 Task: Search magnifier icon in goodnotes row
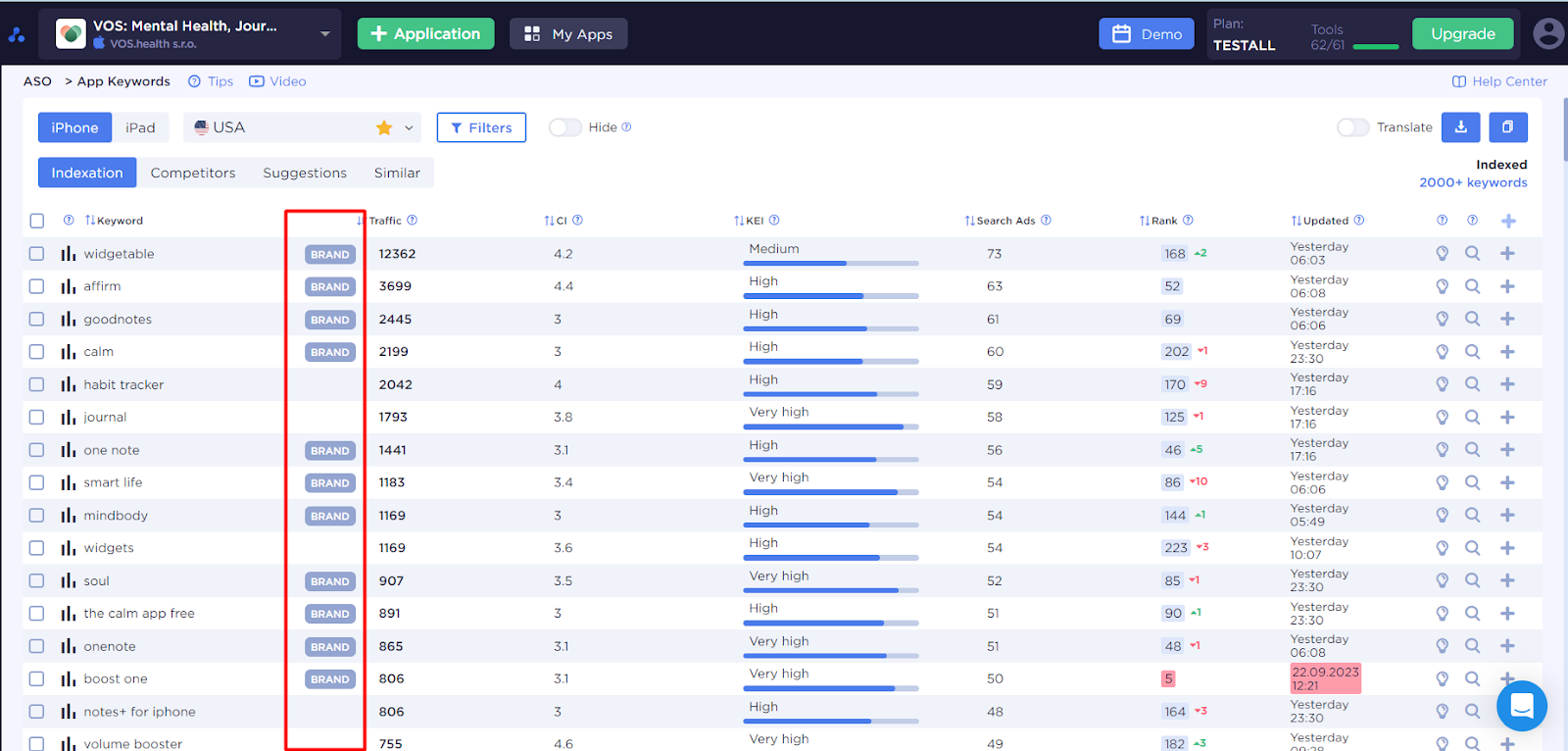click(1472, 319)
